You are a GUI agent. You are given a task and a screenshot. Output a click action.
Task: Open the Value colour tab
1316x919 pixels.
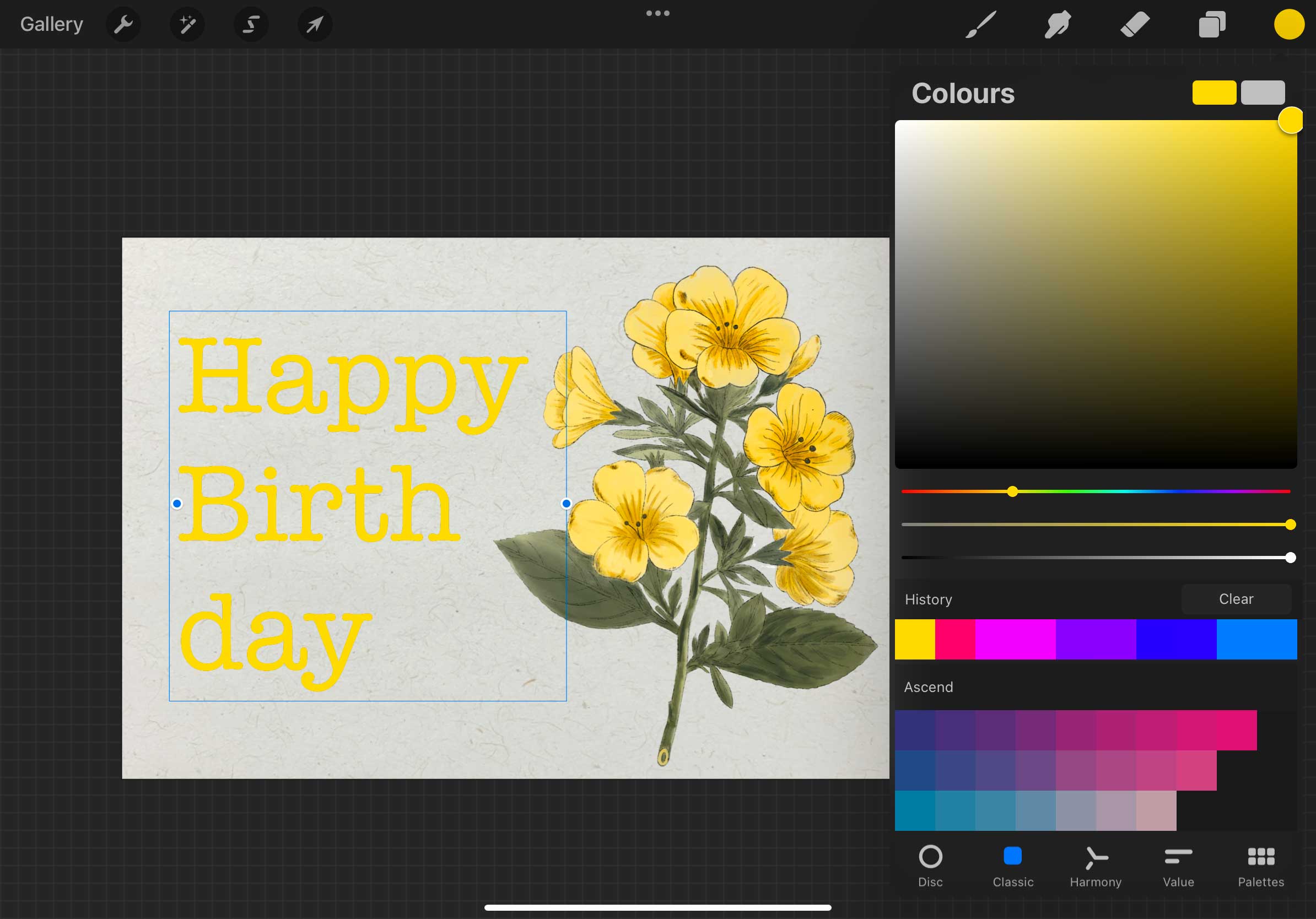click(x=1178, y=865)
